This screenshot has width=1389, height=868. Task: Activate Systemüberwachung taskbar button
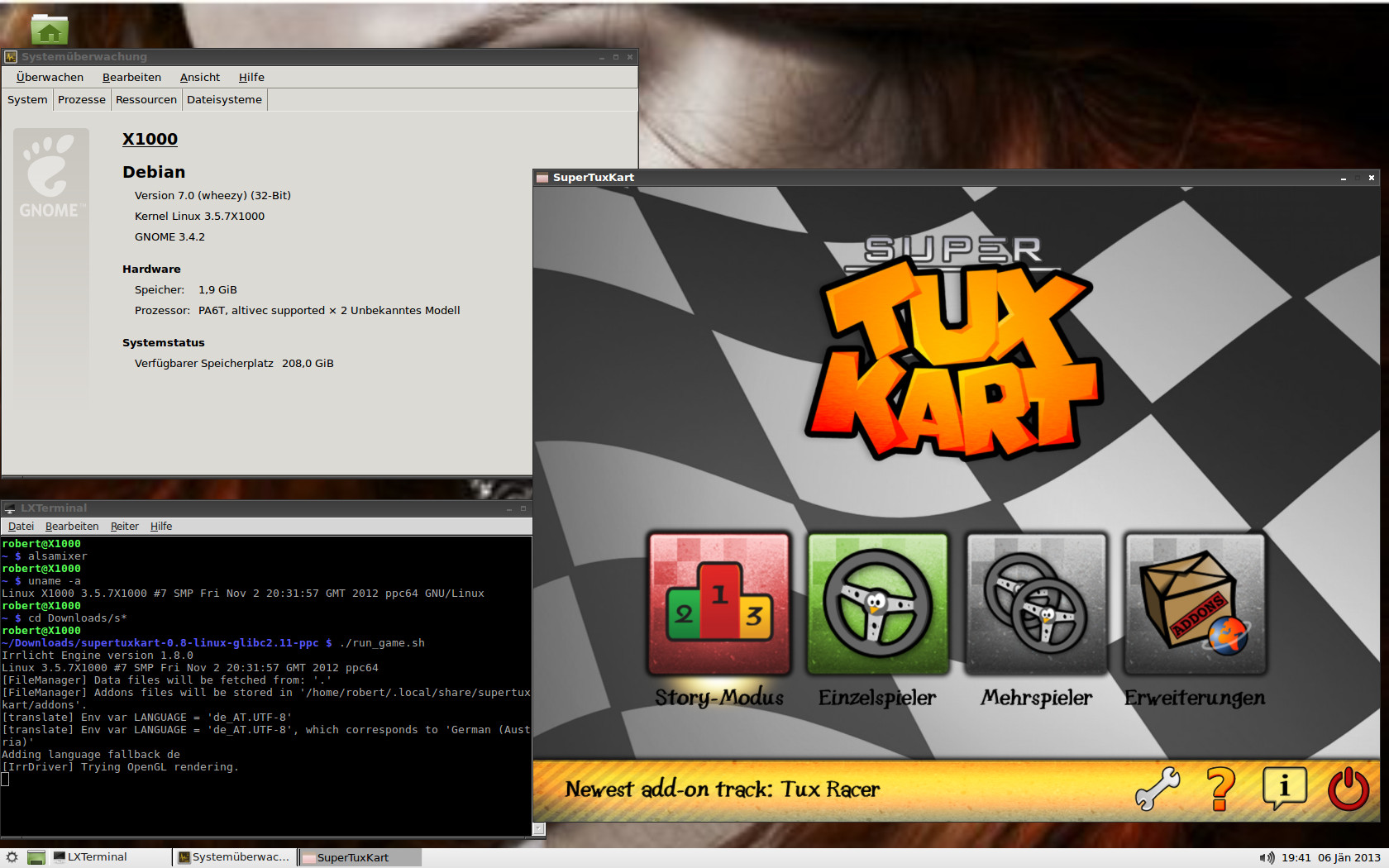[235, 857]
